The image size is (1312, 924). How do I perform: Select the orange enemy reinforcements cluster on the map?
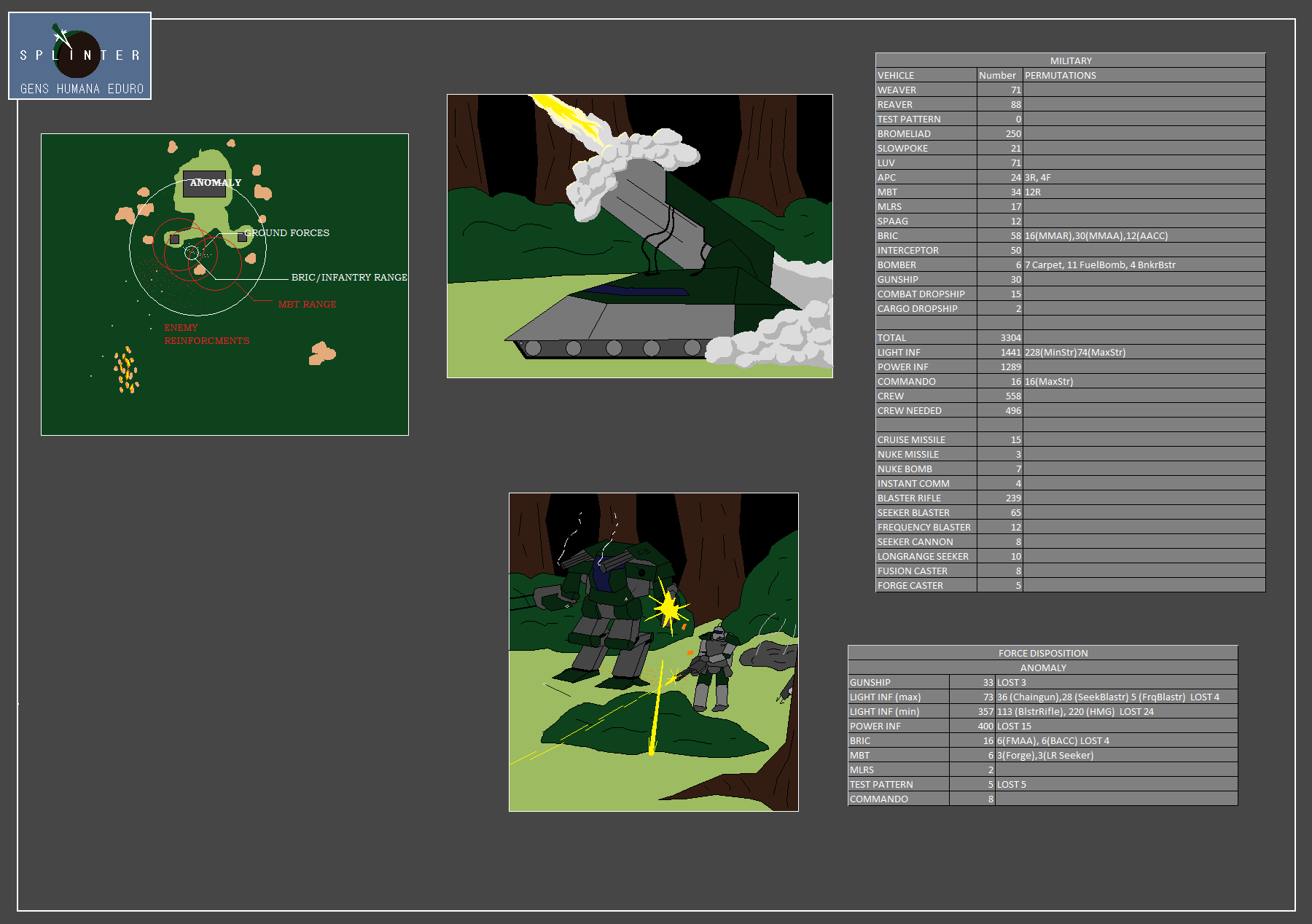coord(126,370)
